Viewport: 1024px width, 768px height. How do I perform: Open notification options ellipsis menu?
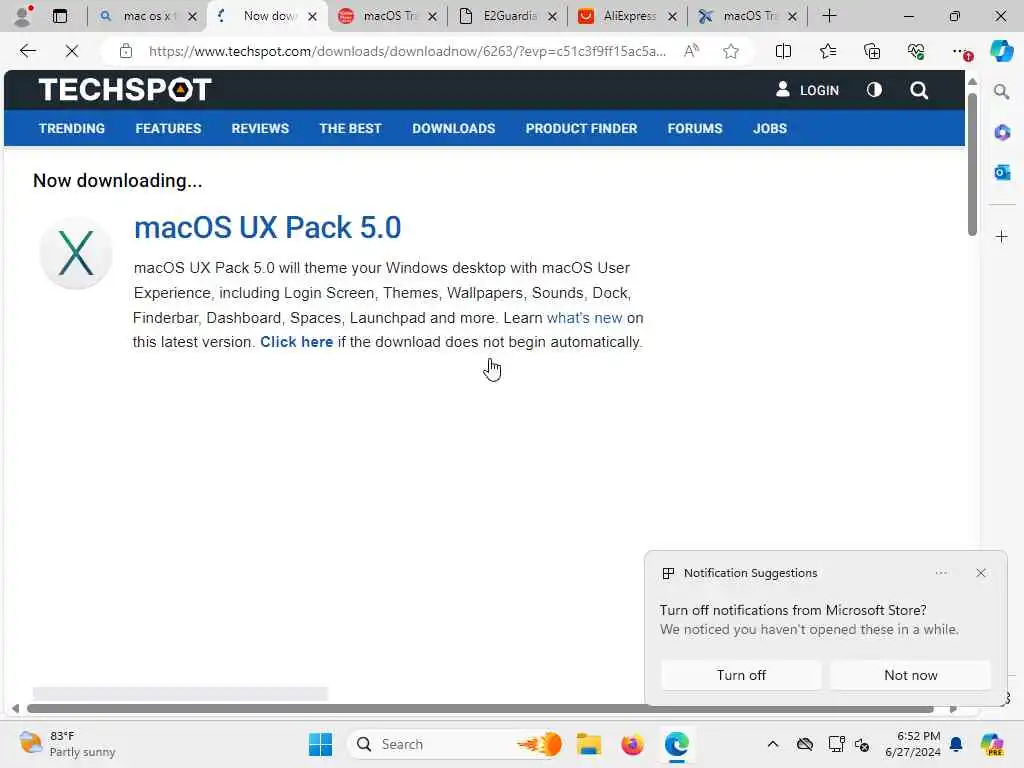[941, 573]
